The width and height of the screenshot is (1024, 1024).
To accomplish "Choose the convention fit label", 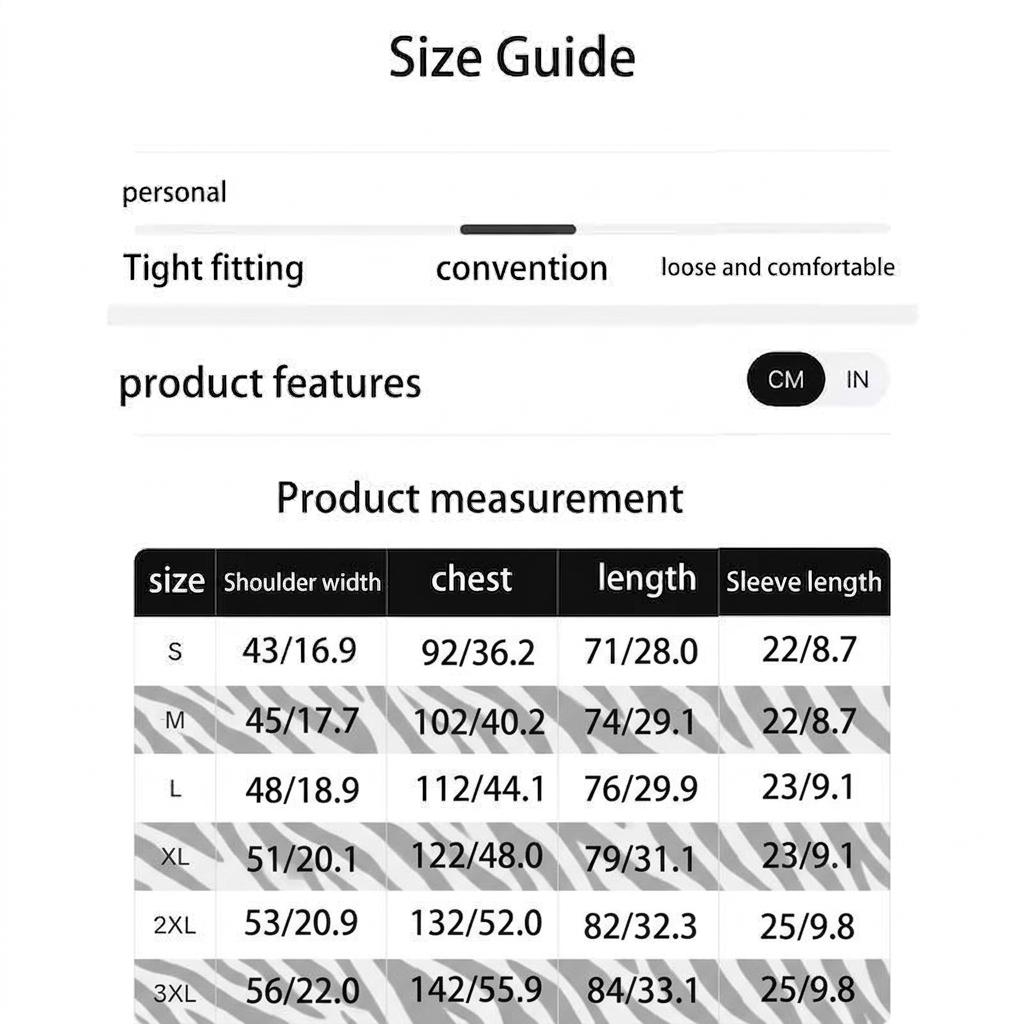I will (521, 268).
